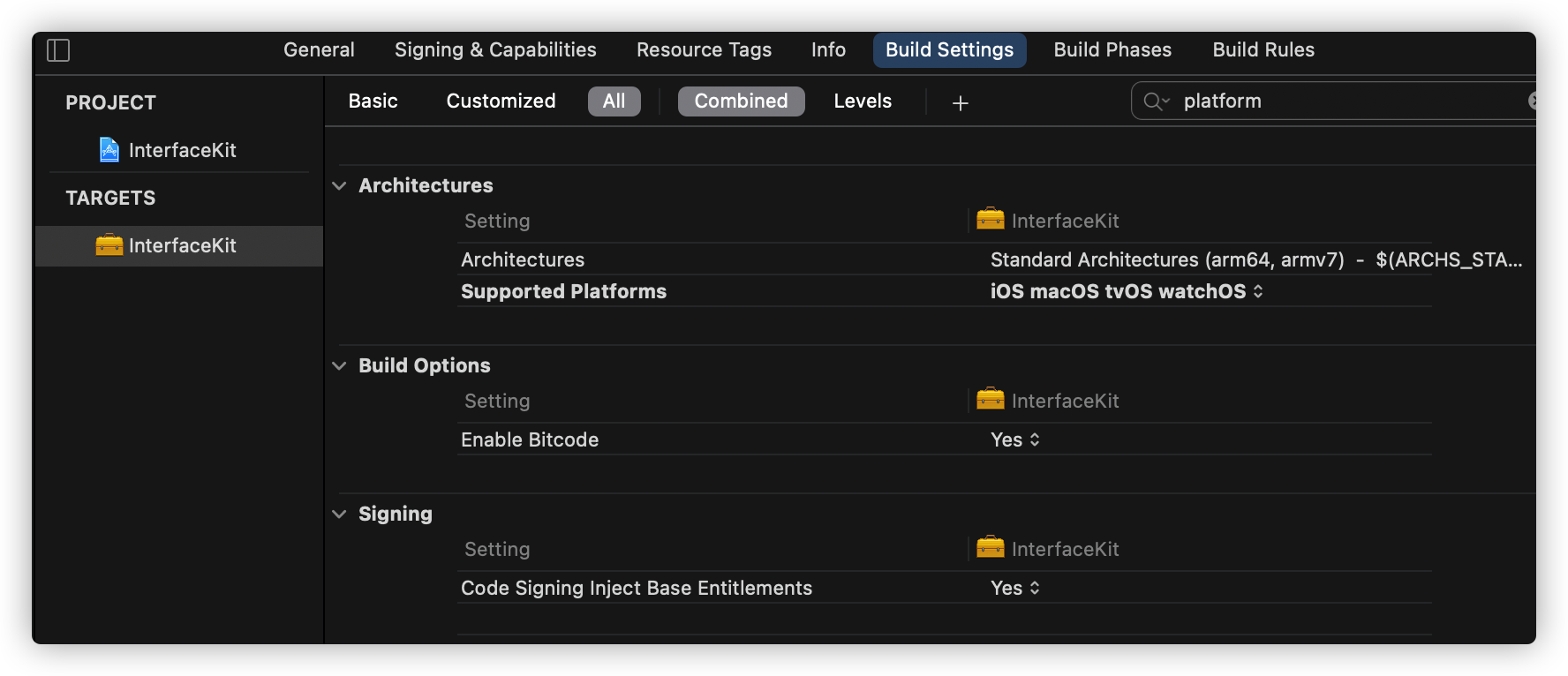Switch to Signing & Capabilities tab
Image resolution: width=1568 pixels, height=676 pixels.
(x=495, y=50)
